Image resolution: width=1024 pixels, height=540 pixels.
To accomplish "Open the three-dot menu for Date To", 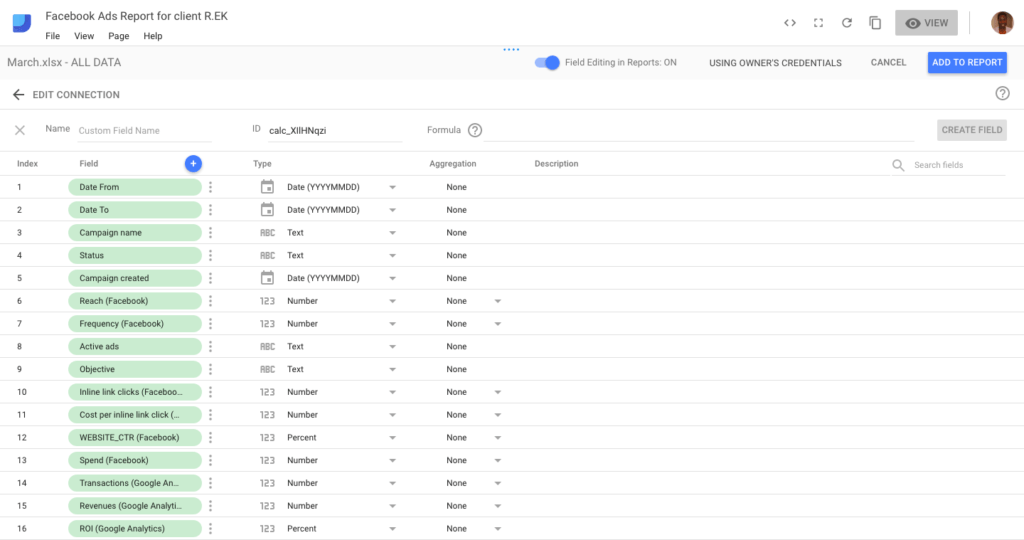I will tap(210, 210).
